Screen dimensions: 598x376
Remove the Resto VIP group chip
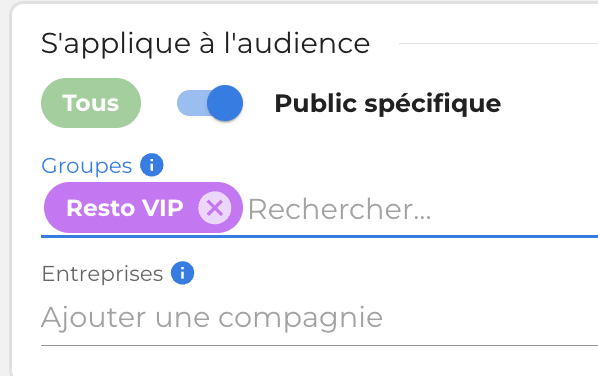214,208
